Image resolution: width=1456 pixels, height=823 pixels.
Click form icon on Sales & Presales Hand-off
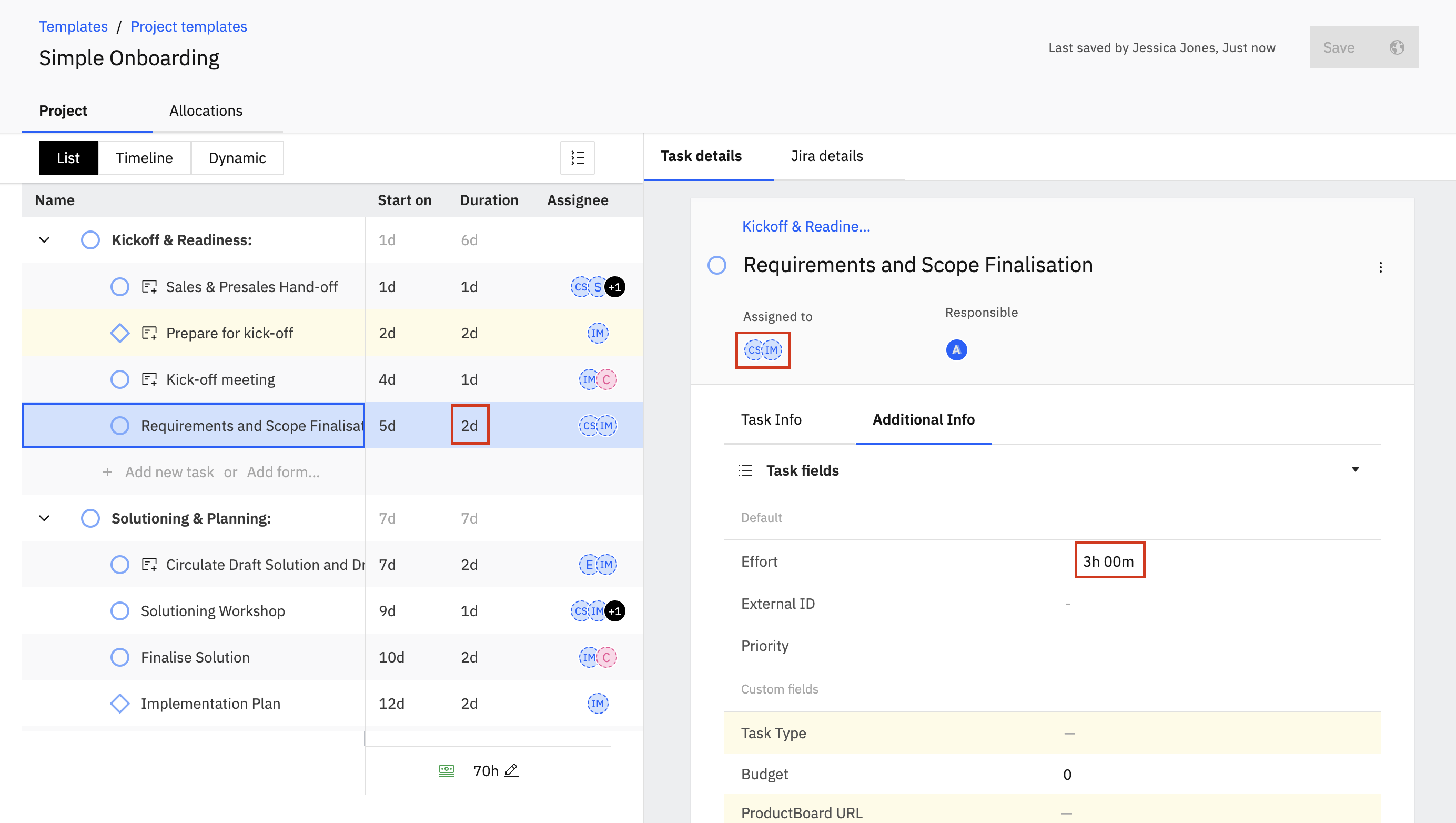pos(149,287)
